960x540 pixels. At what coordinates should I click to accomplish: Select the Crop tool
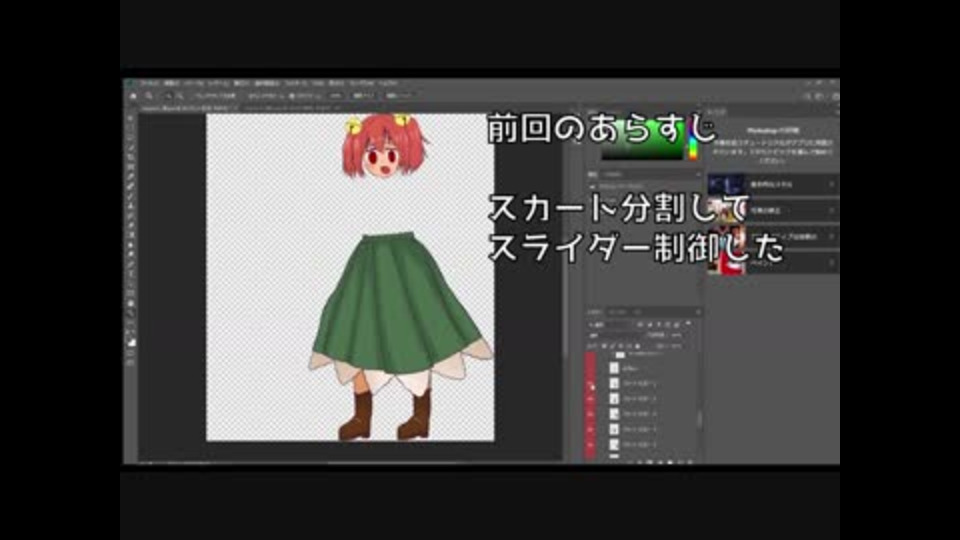pyautogui.click(x=131, y=157)
